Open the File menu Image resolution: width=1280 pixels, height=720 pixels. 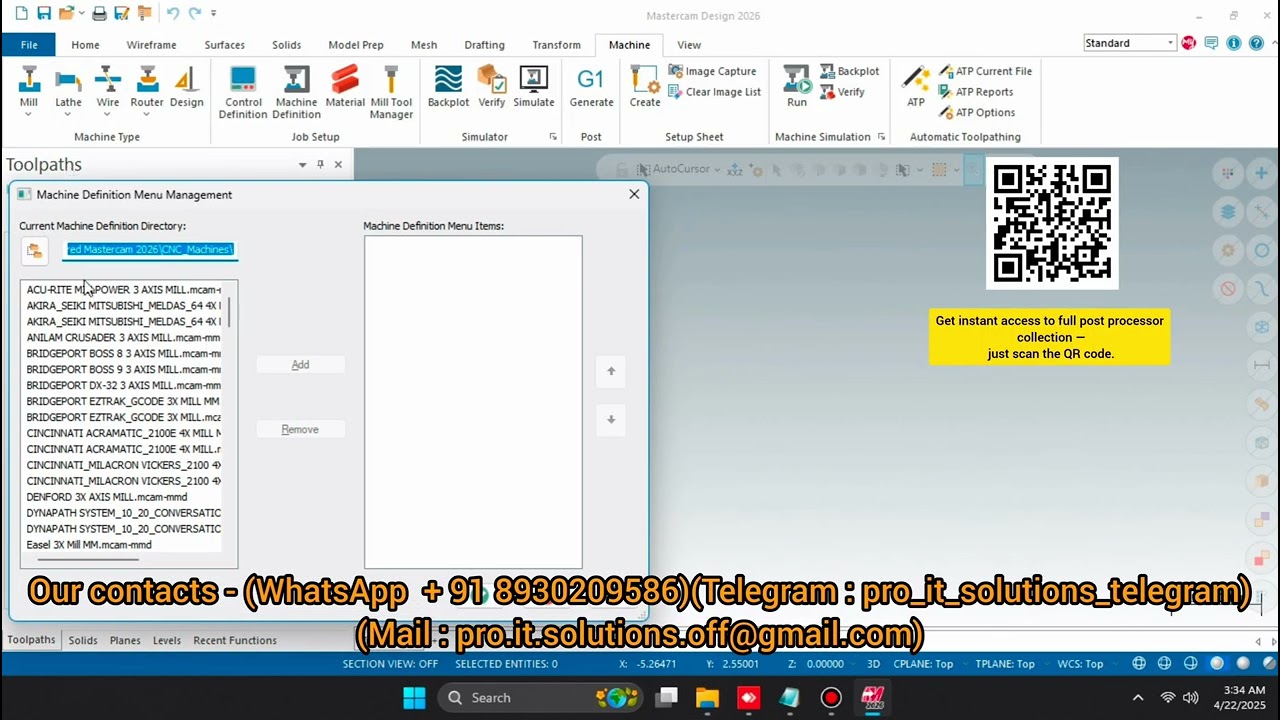[29, 45]
